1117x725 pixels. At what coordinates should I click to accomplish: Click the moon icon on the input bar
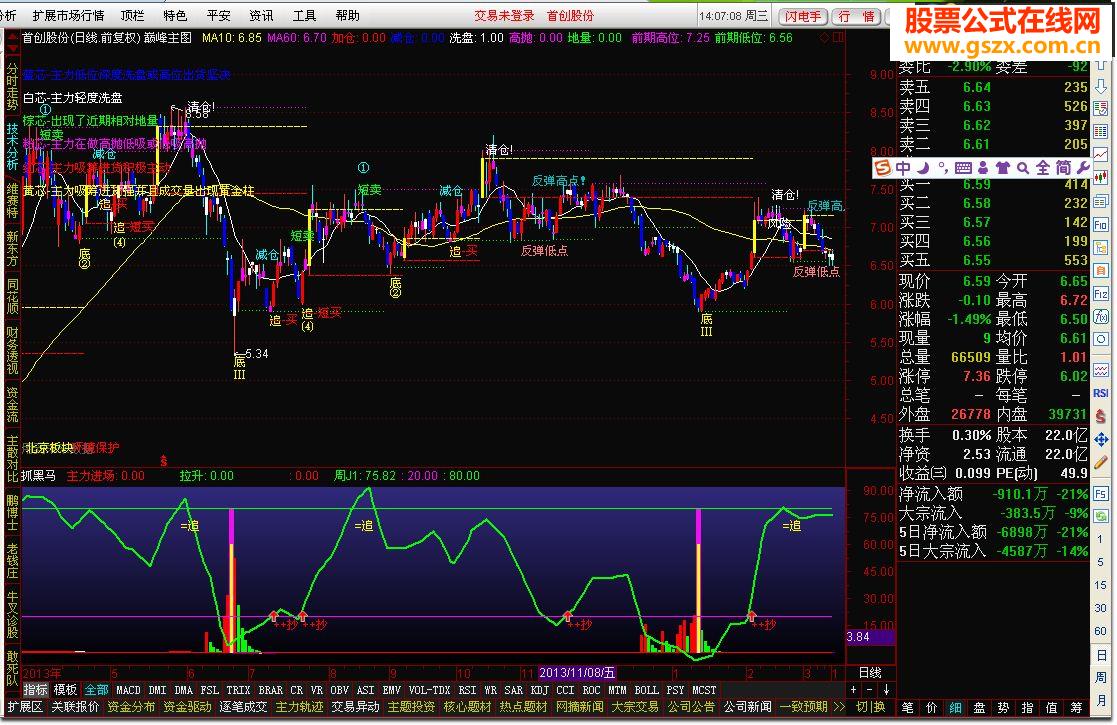click(923, 167)
